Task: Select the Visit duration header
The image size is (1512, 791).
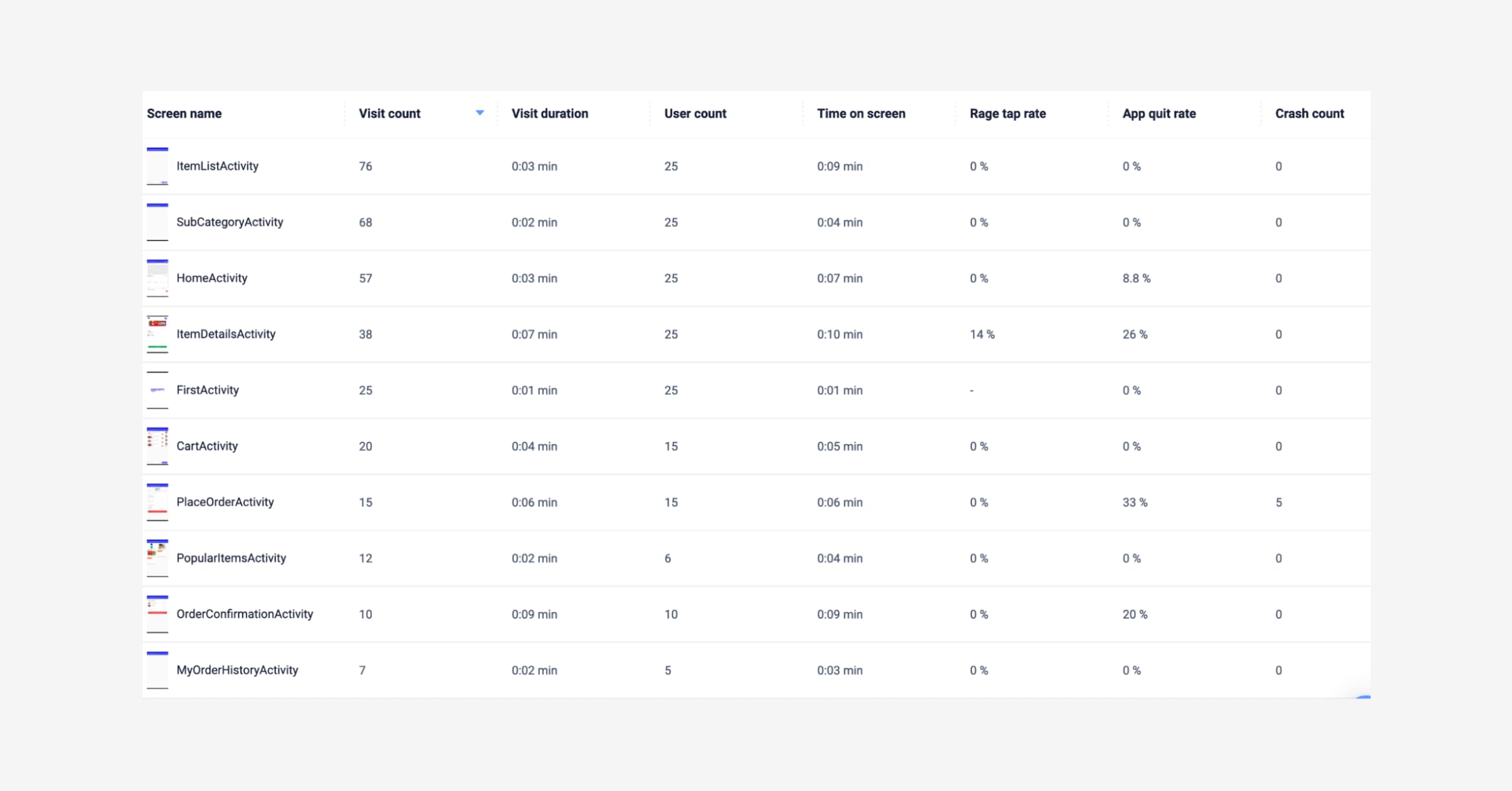Action: click(549, 113)
